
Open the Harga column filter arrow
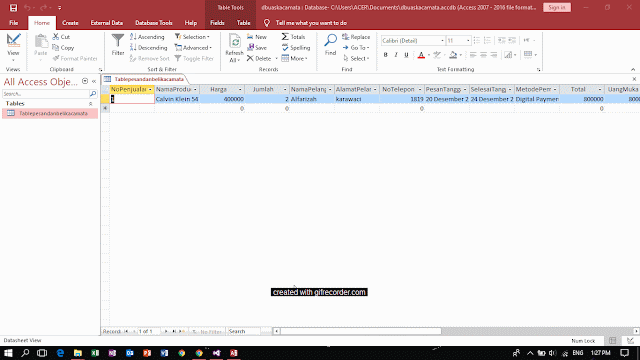tap(240, 89)
